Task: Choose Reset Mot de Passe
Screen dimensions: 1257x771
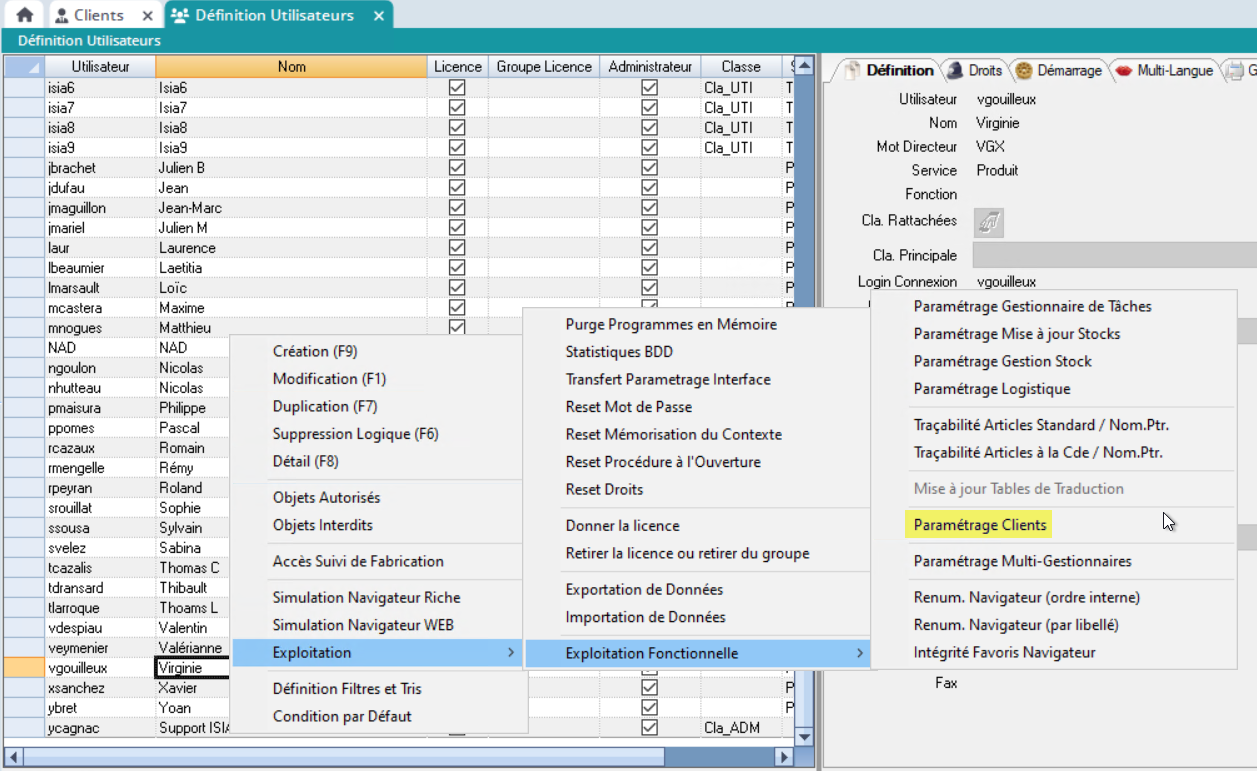Action: tap(628, 407)
